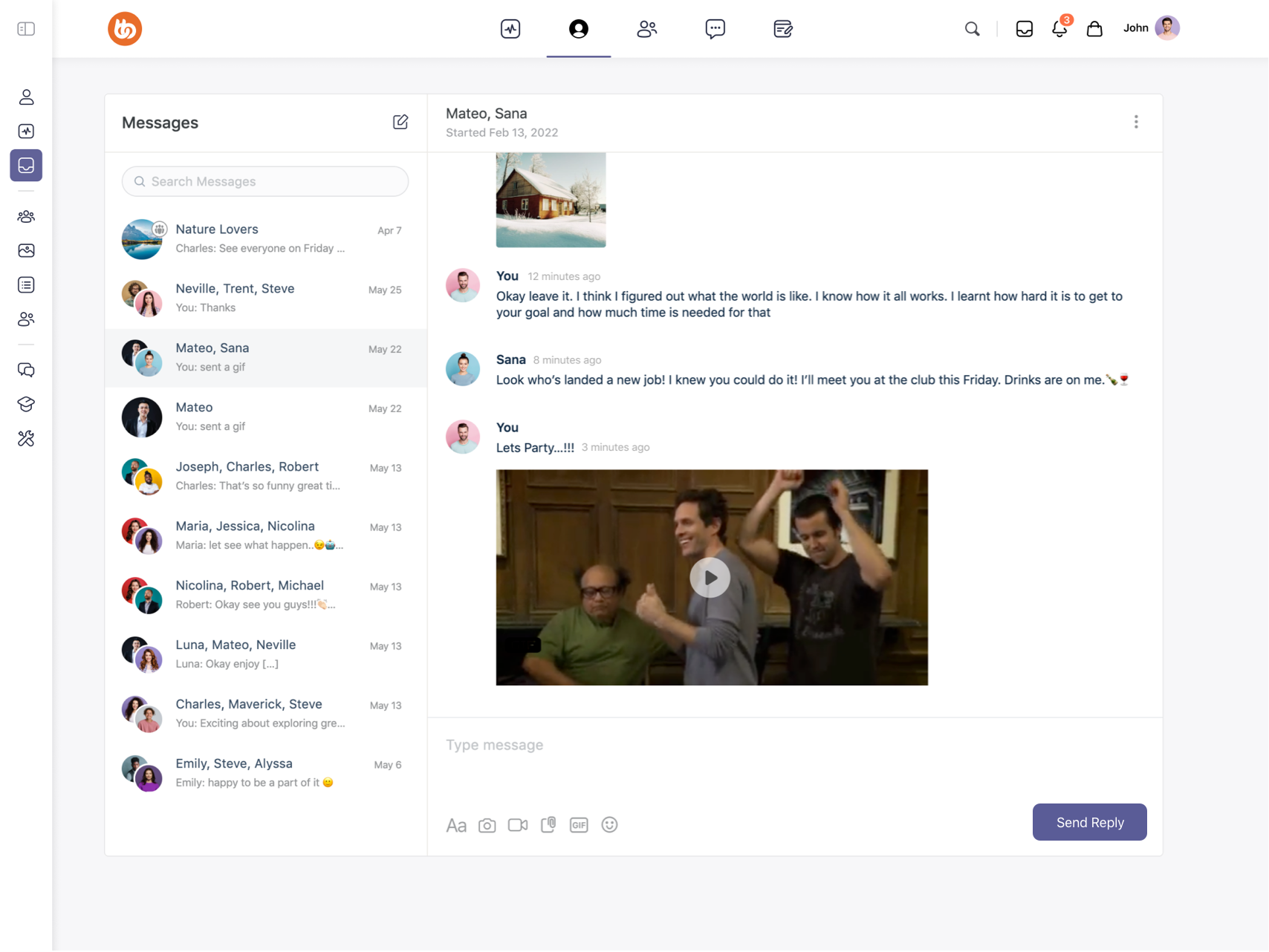The width and height of the screenshot is (1269, 952).
Task: Click the search magnifier in header
Action: pyautogui.click(x=972, y=29)
